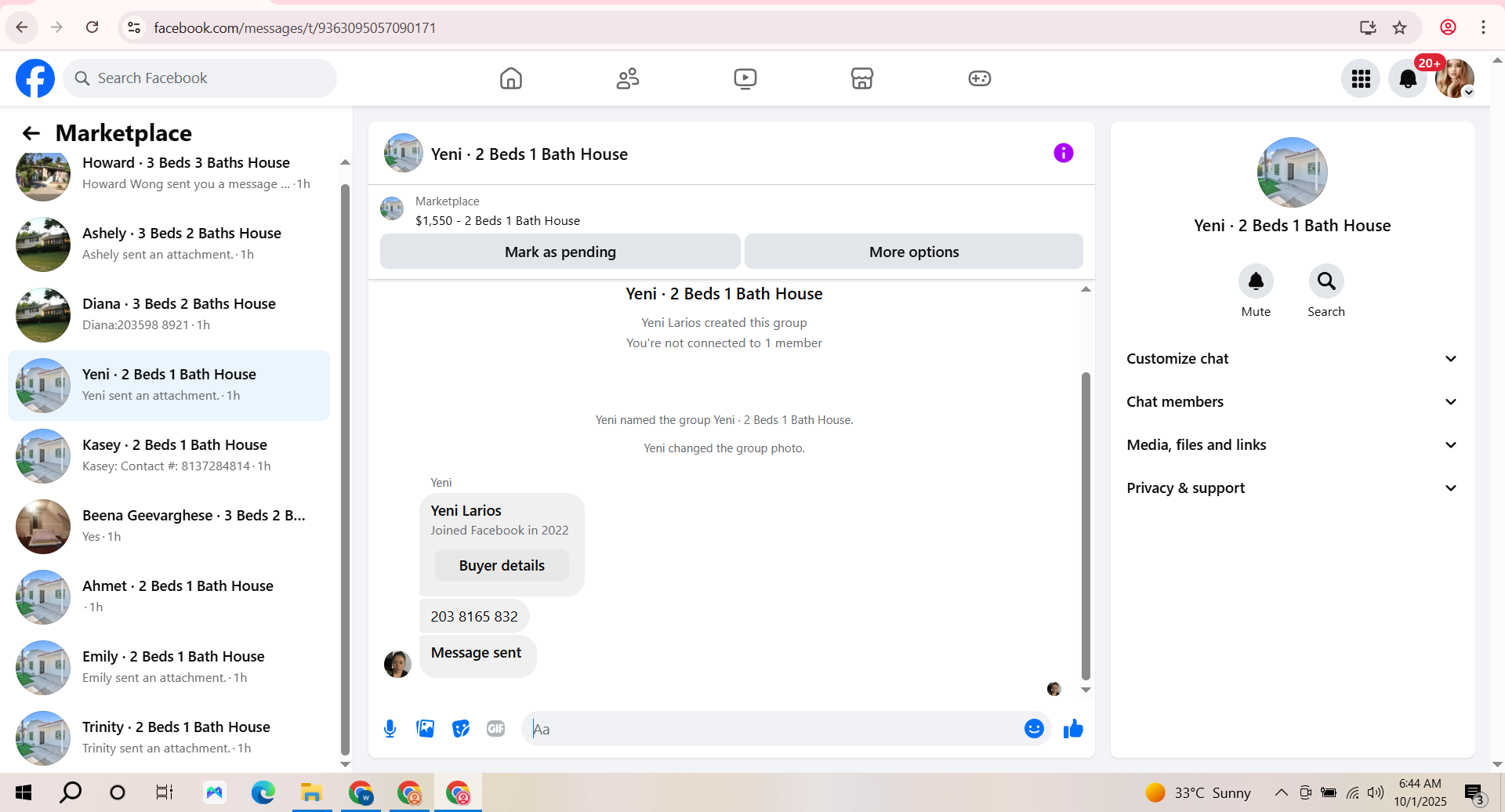Open the taskbar clock showing 6:44 AM
1505x812 pixels.
(1420, 792)
